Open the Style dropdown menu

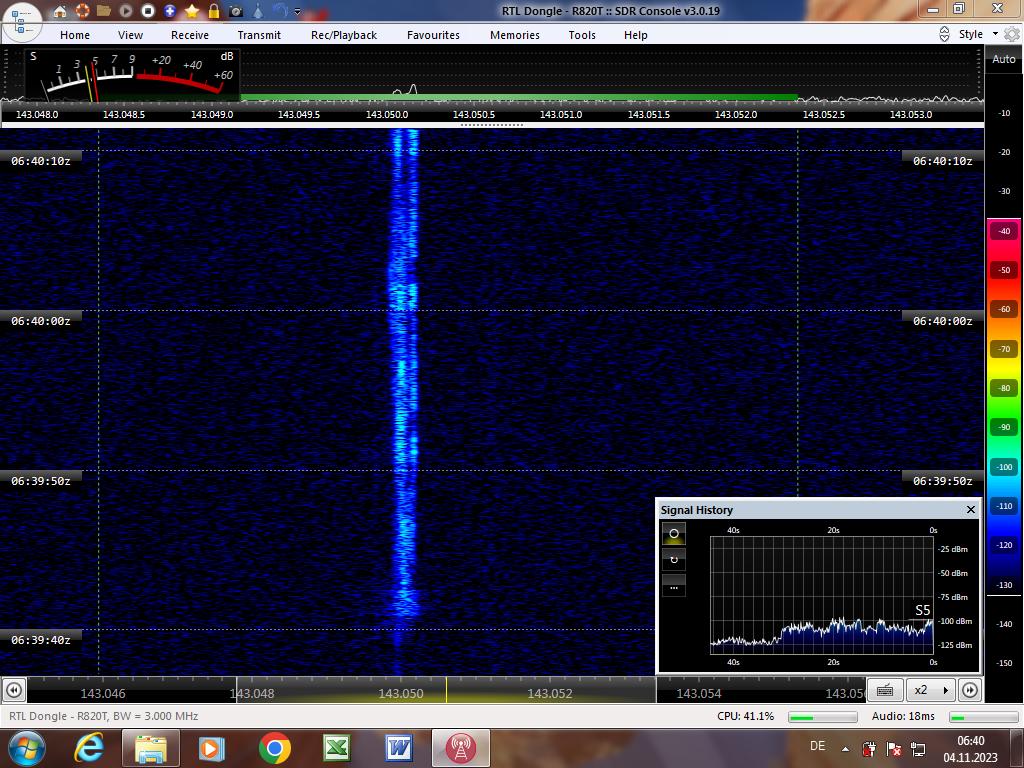coord(978,34)
